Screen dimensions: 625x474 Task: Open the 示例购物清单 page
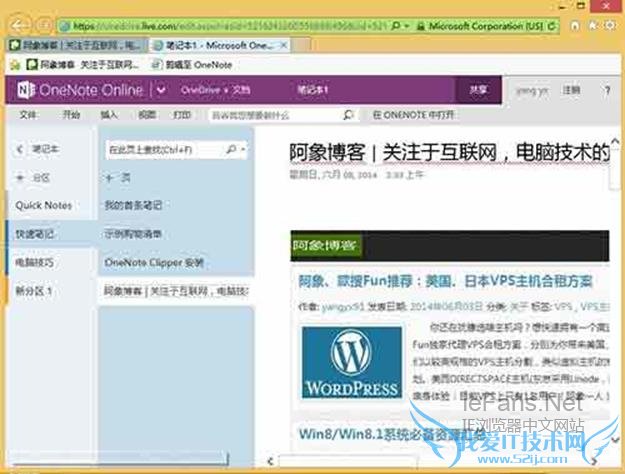[134, 234]
